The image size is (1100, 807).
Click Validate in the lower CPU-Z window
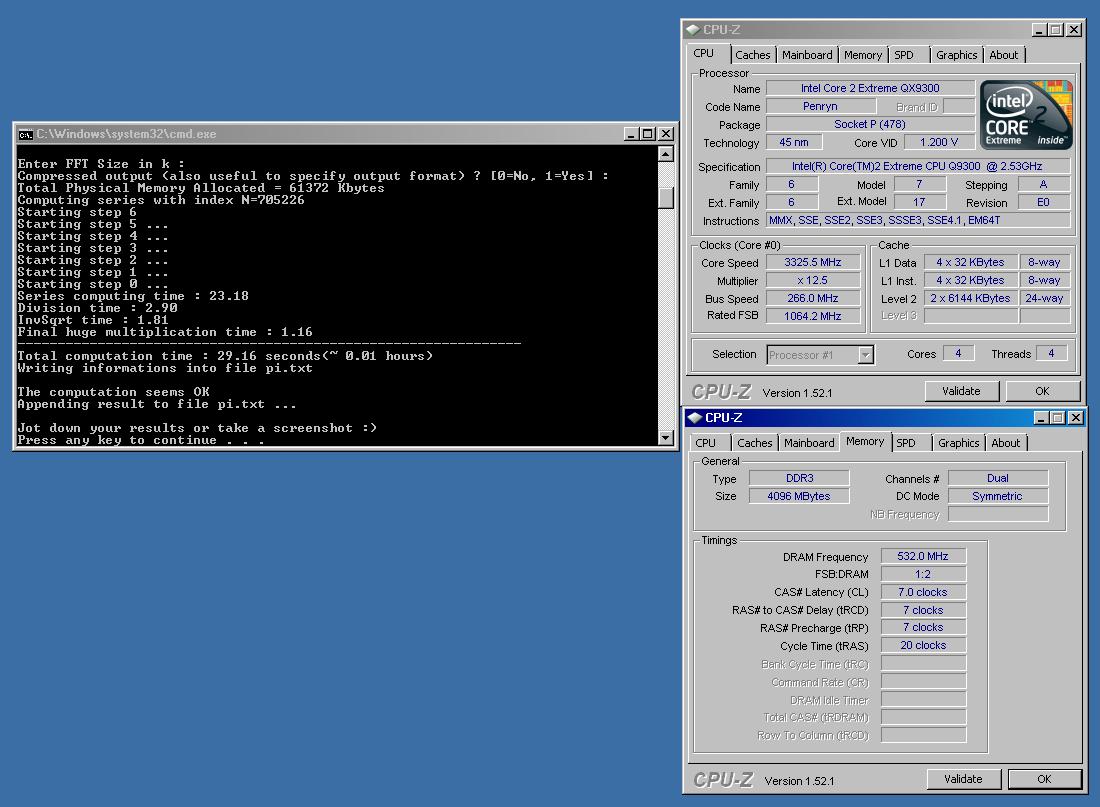pos(963,779)
